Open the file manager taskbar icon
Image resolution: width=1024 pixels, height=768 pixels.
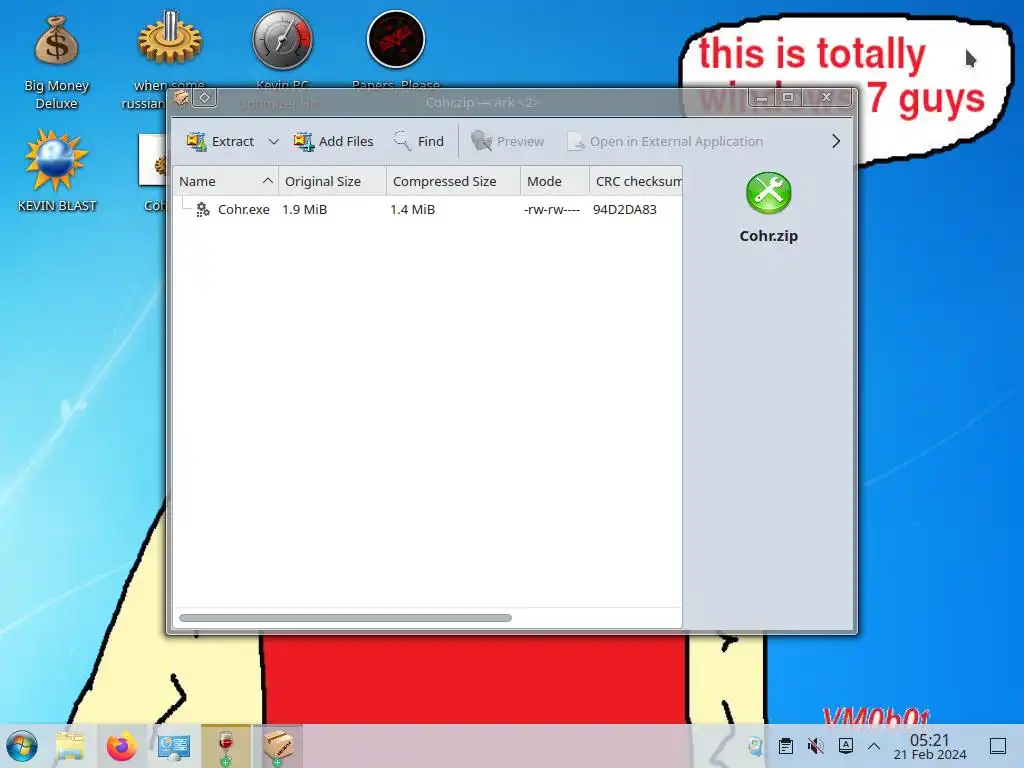pyautogui.click(x=70, y=746)
